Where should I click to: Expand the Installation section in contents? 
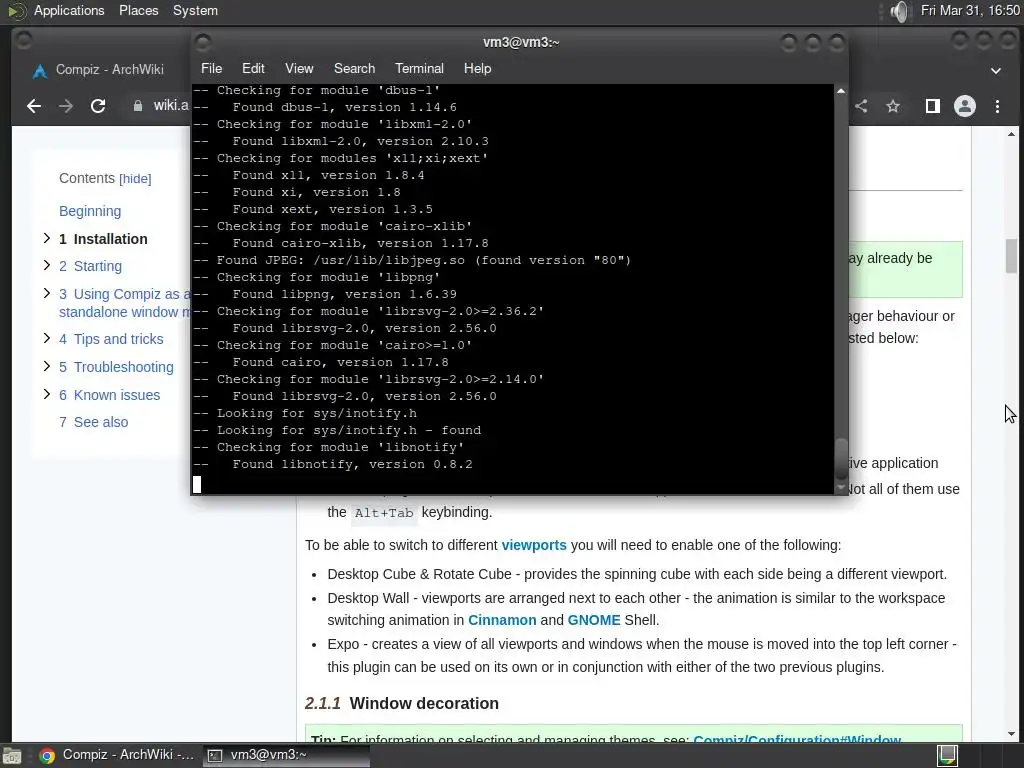[46, 238]
